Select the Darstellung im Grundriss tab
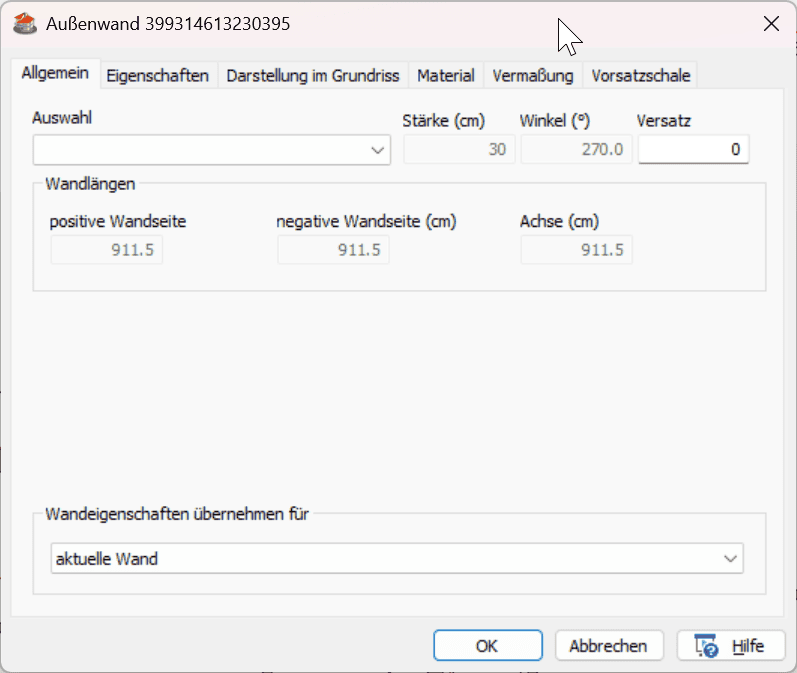 click(313, 76)
